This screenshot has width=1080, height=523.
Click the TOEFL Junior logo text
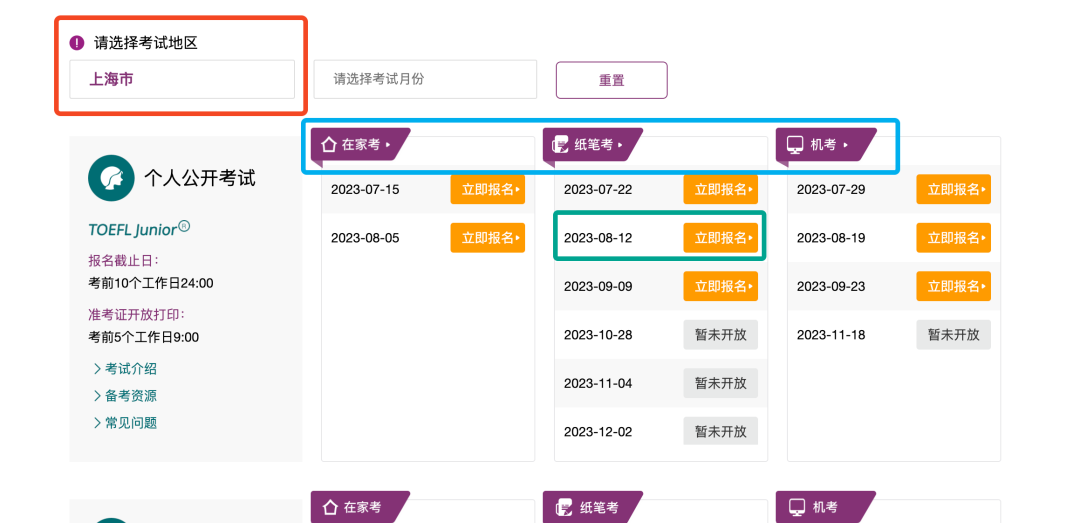point(139,229)
